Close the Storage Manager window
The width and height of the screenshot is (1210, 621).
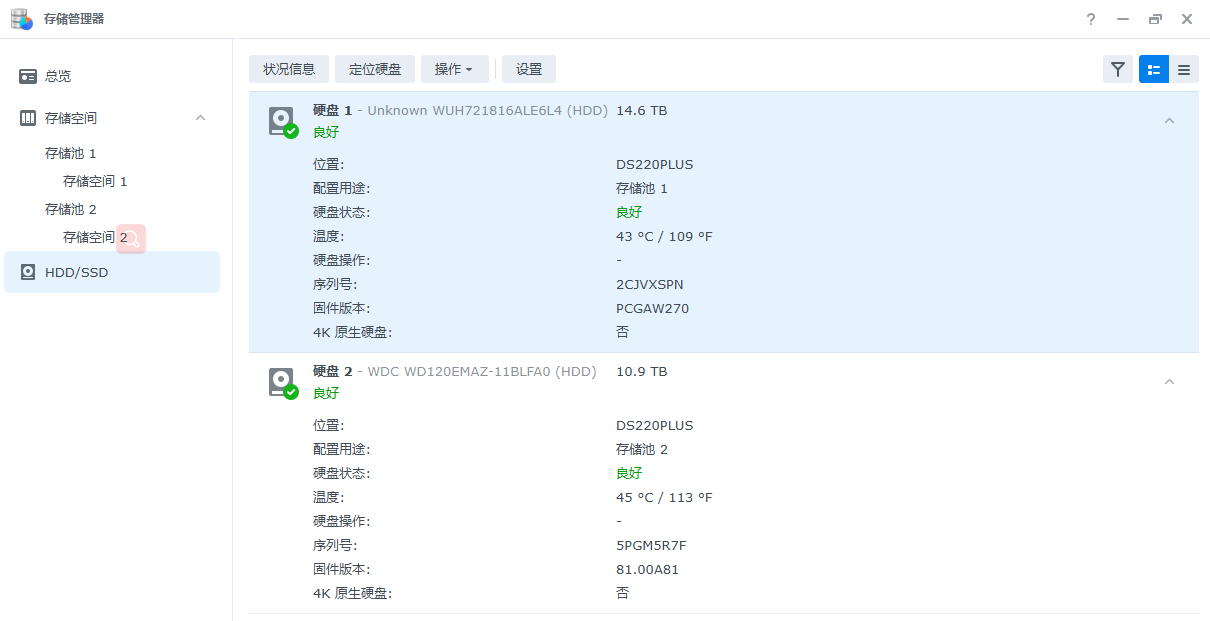[1187, 19]
